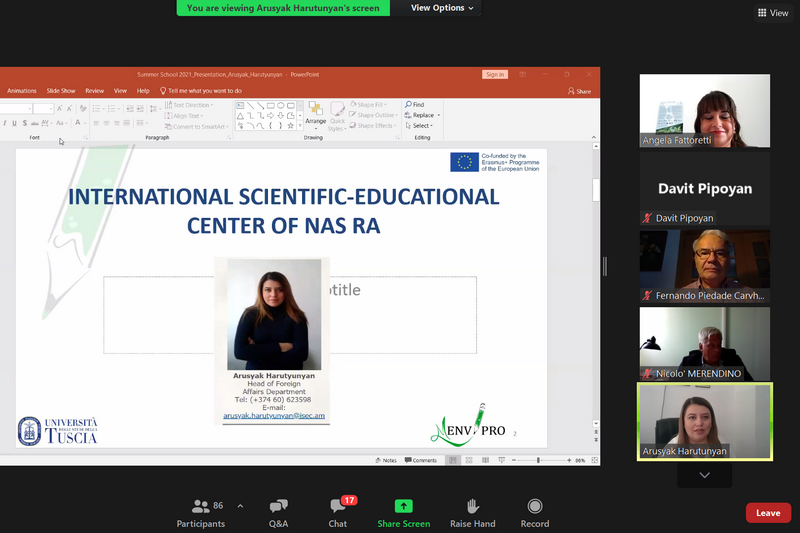The image size is (800, 533).
Task: Select the Oval shape in the gallery
Action: (x=281, y=106)
